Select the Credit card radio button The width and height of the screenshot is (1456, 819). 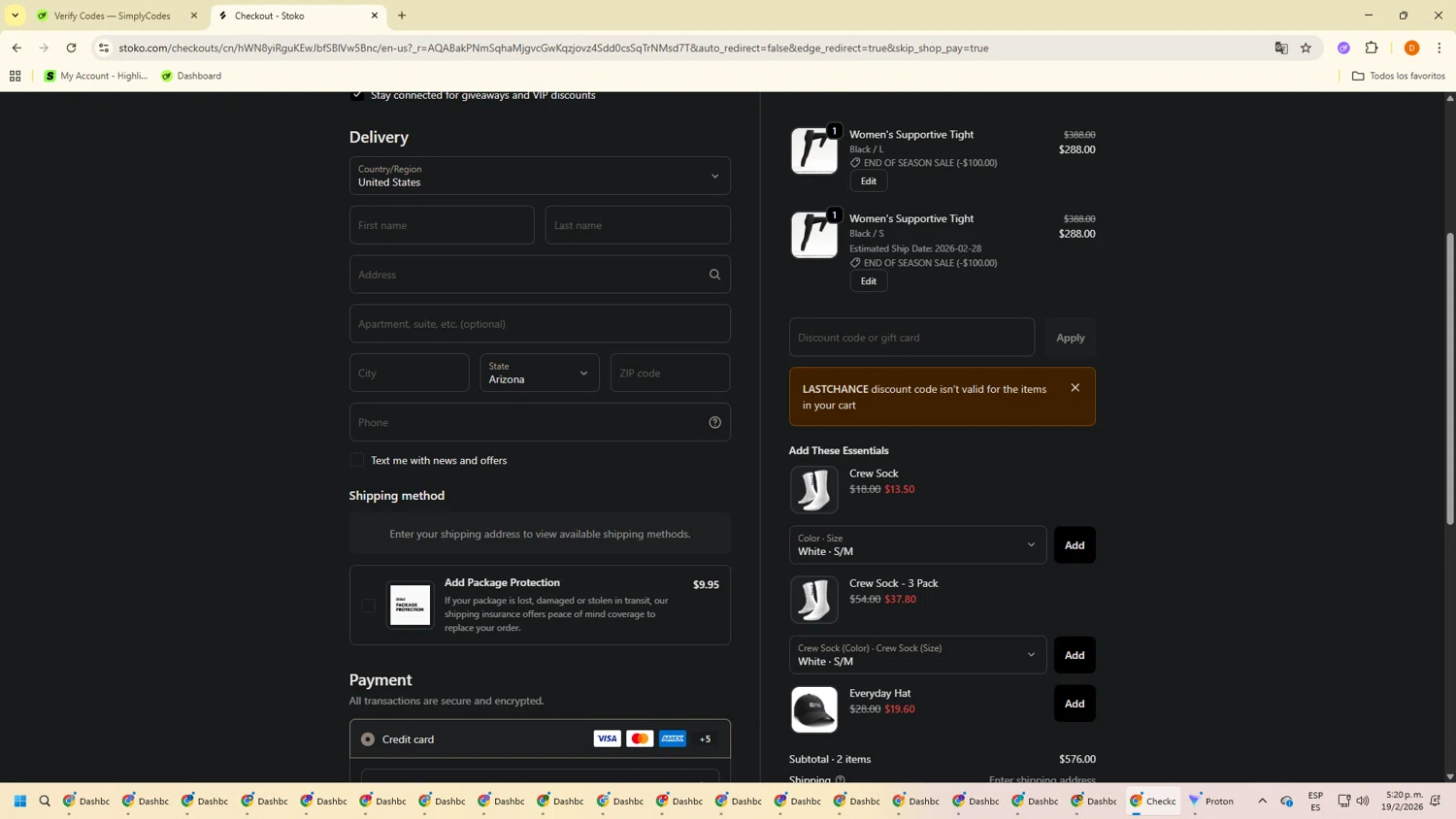(x=368, y=739)
